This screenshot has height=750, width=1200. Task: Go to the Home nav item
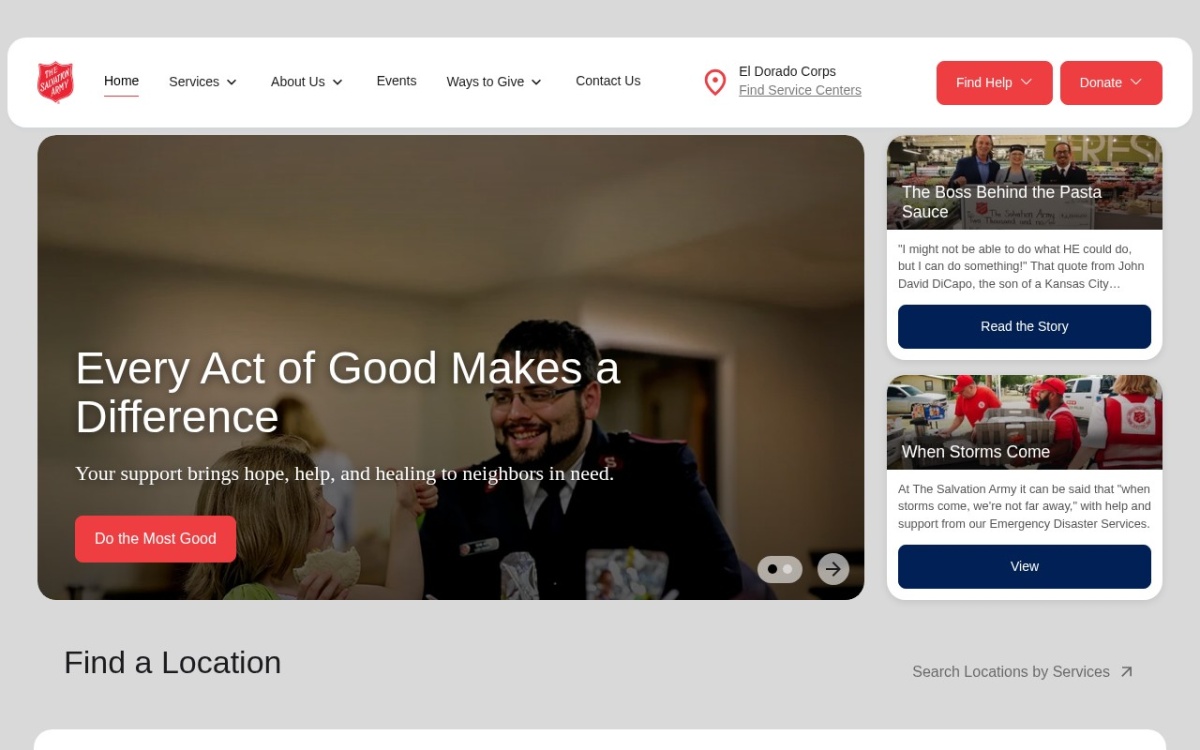(121, 81)
